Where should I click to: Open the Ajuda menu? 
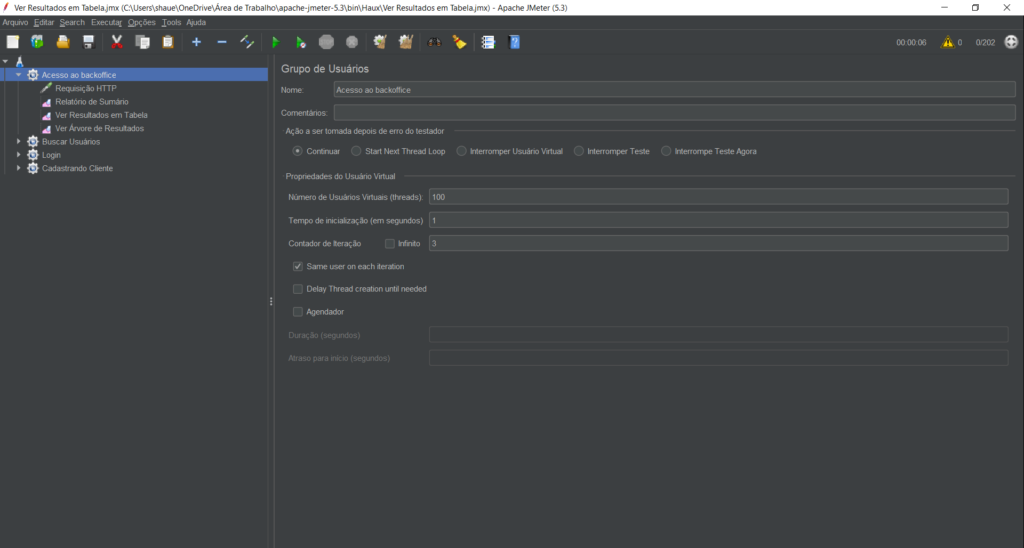point(196,22)
